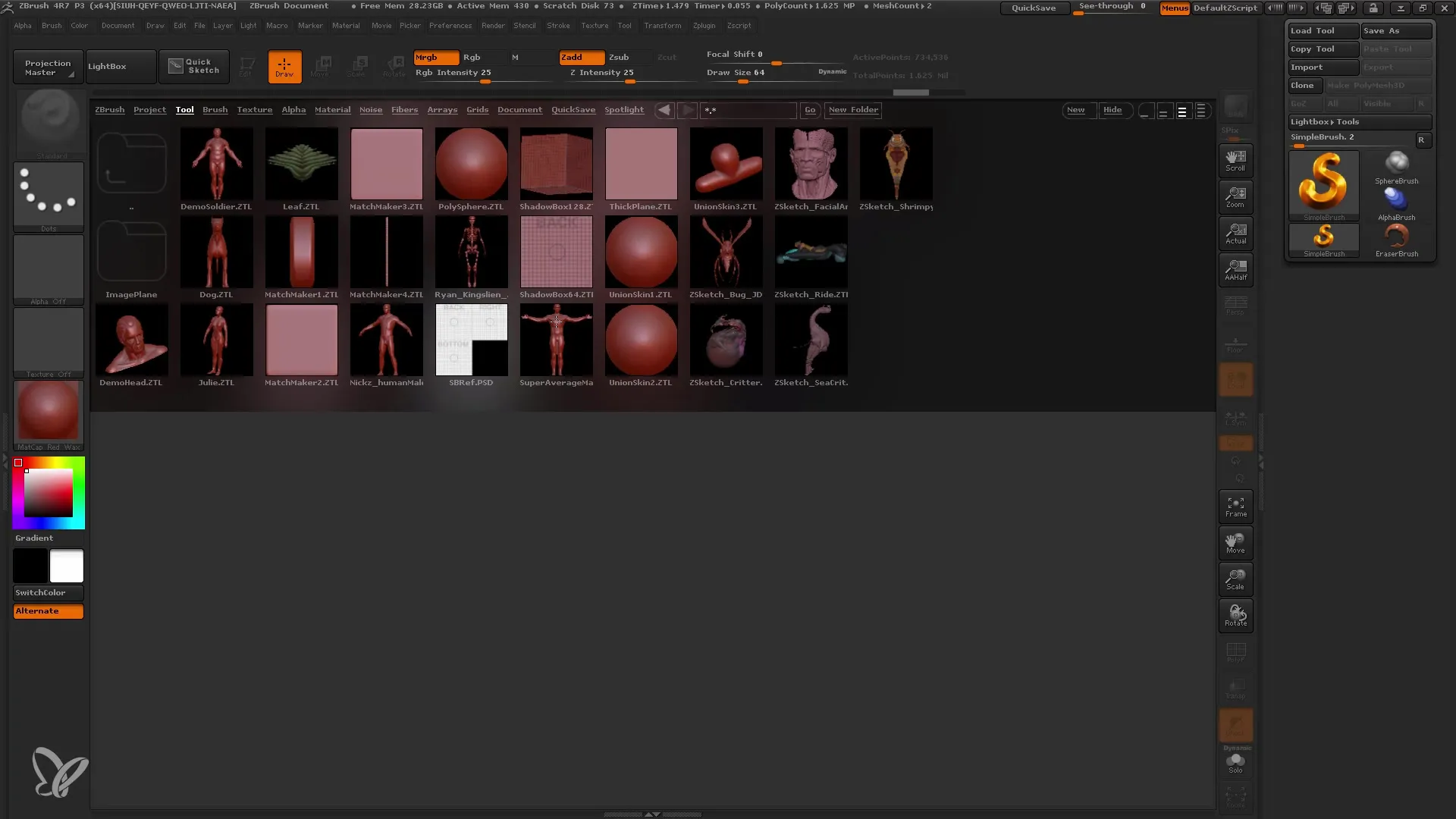Click the Frame tool in sidebar
The height and width of the screenshot is (819, 1456).
pyautogui.click(x=1235, y=507)
